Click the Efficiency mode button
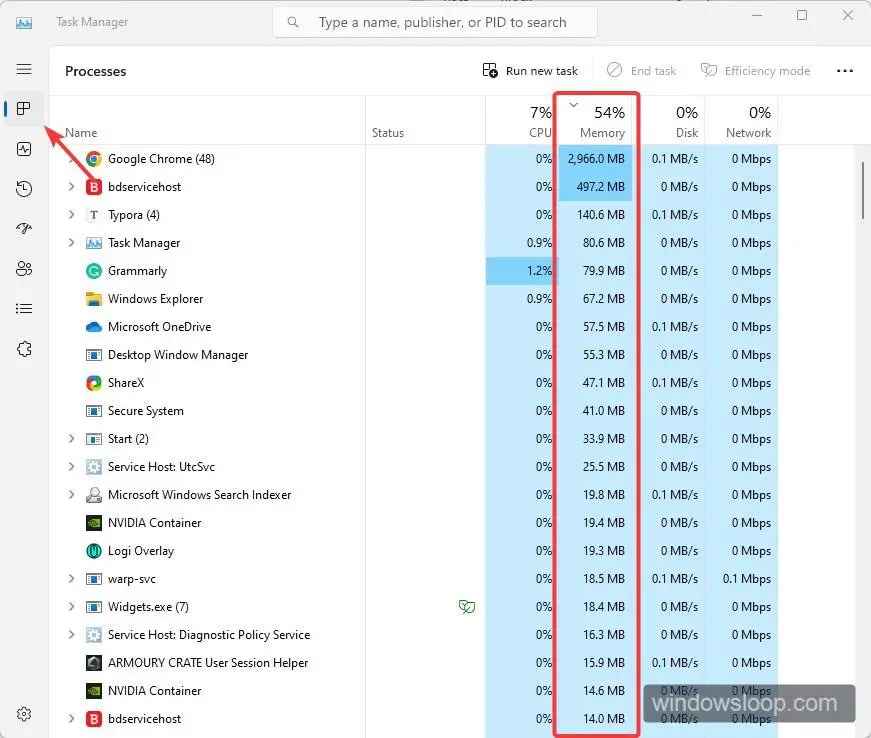 [755, 71]
